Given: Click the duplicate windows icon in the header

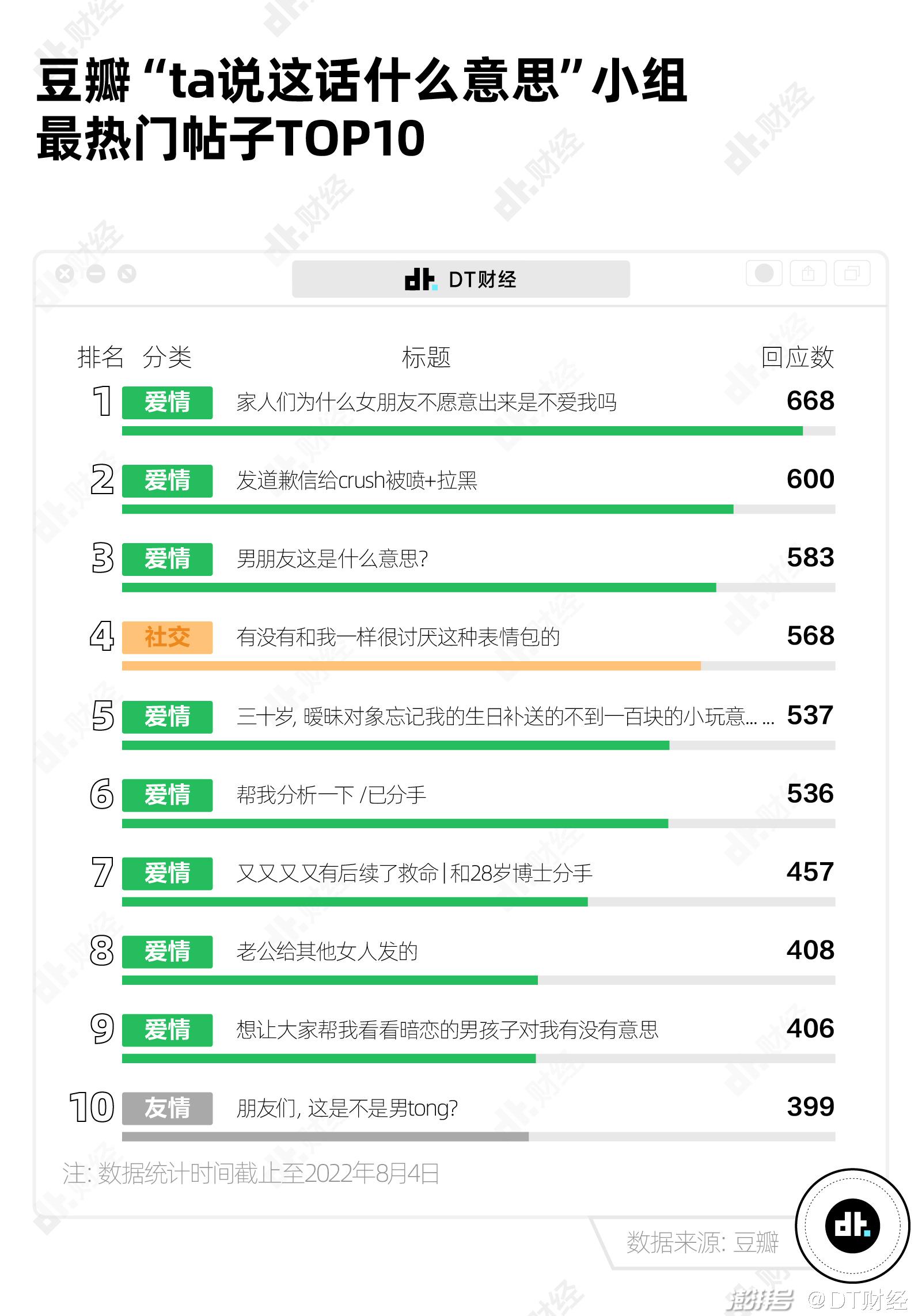Looking at the screenshot, I should click(x=852, y=273).
